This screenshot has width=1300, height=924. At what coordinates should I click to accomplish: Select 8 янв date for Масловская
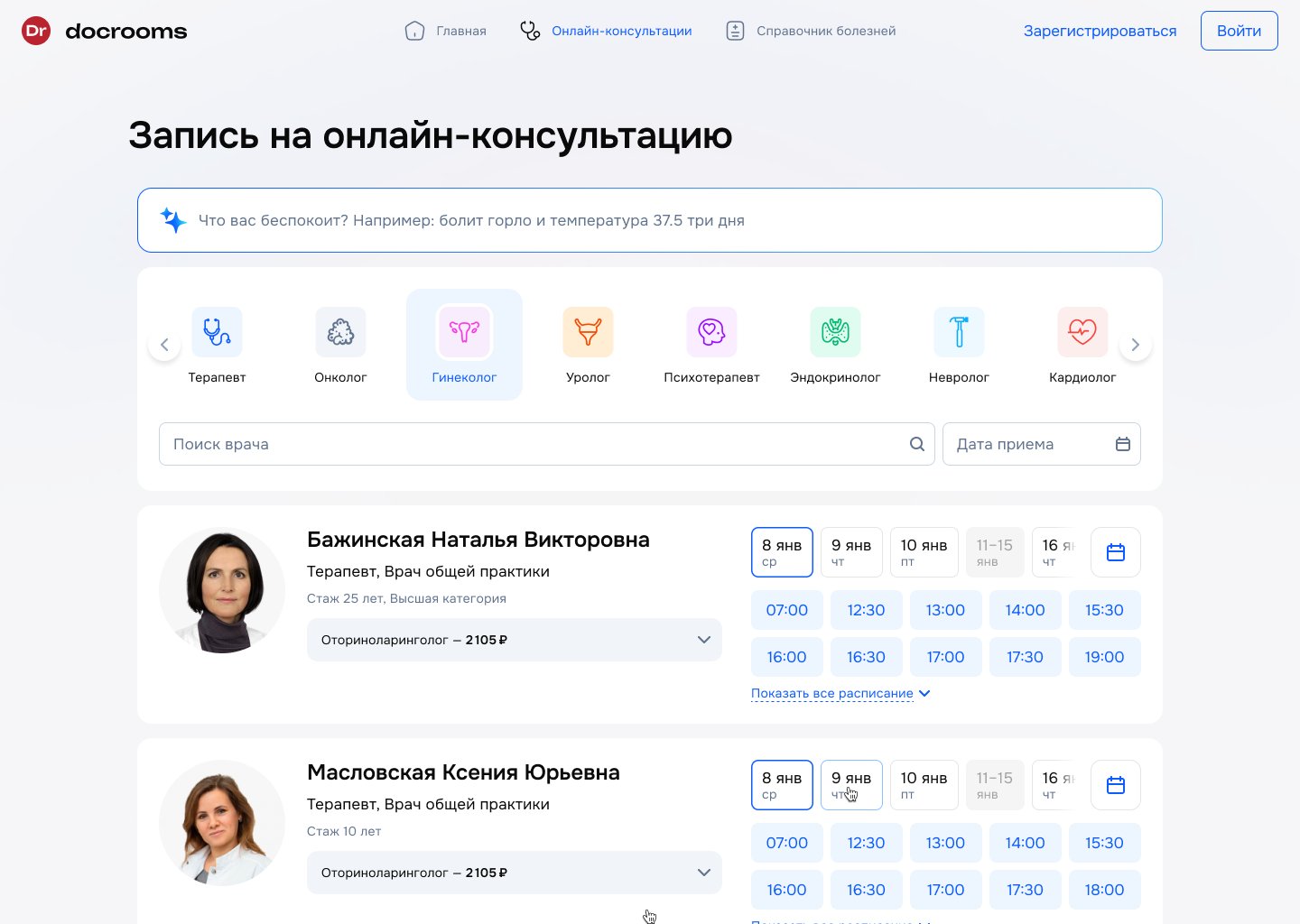(x=782, y=785)
